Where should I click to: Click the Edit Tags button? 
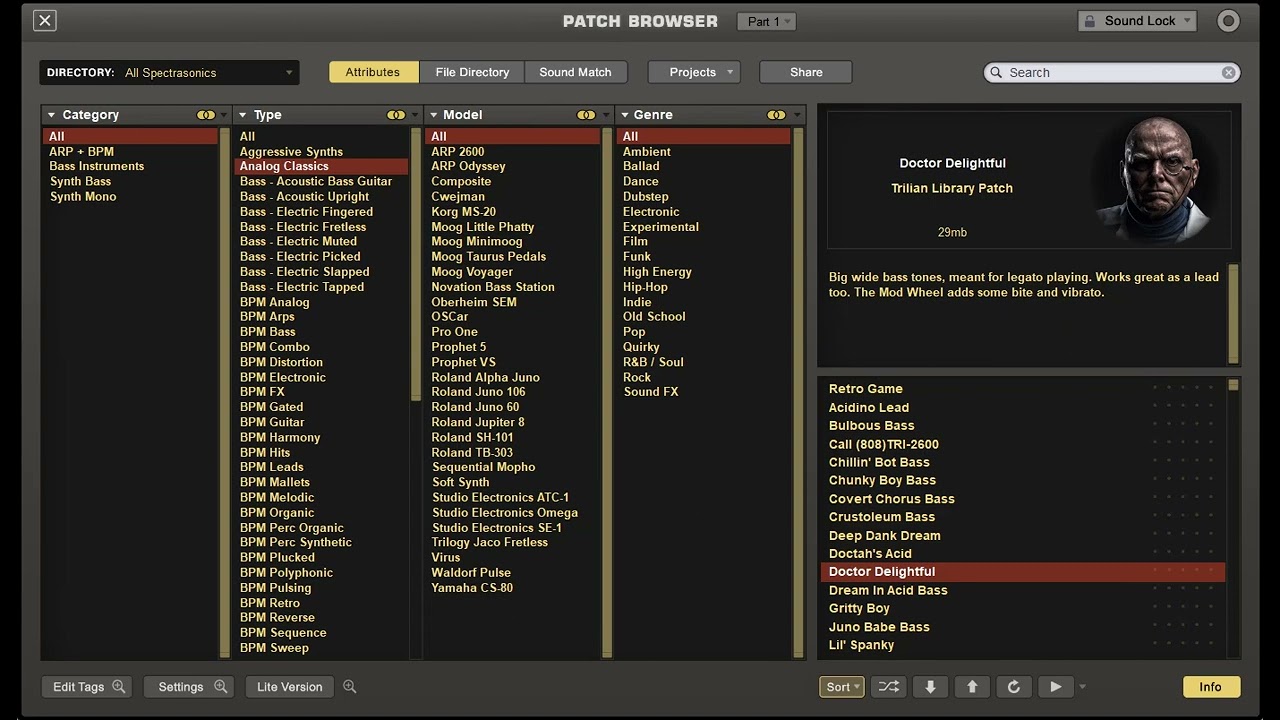tap(87, 687)
